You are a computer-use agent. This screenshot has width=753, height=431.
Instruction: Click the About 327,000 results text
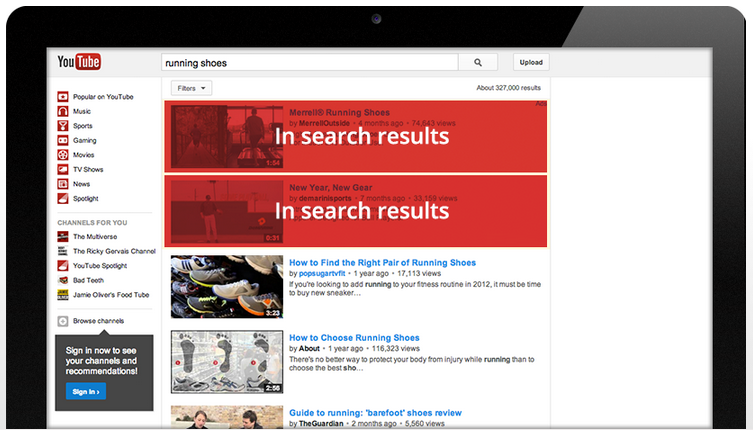coord(509,88)
